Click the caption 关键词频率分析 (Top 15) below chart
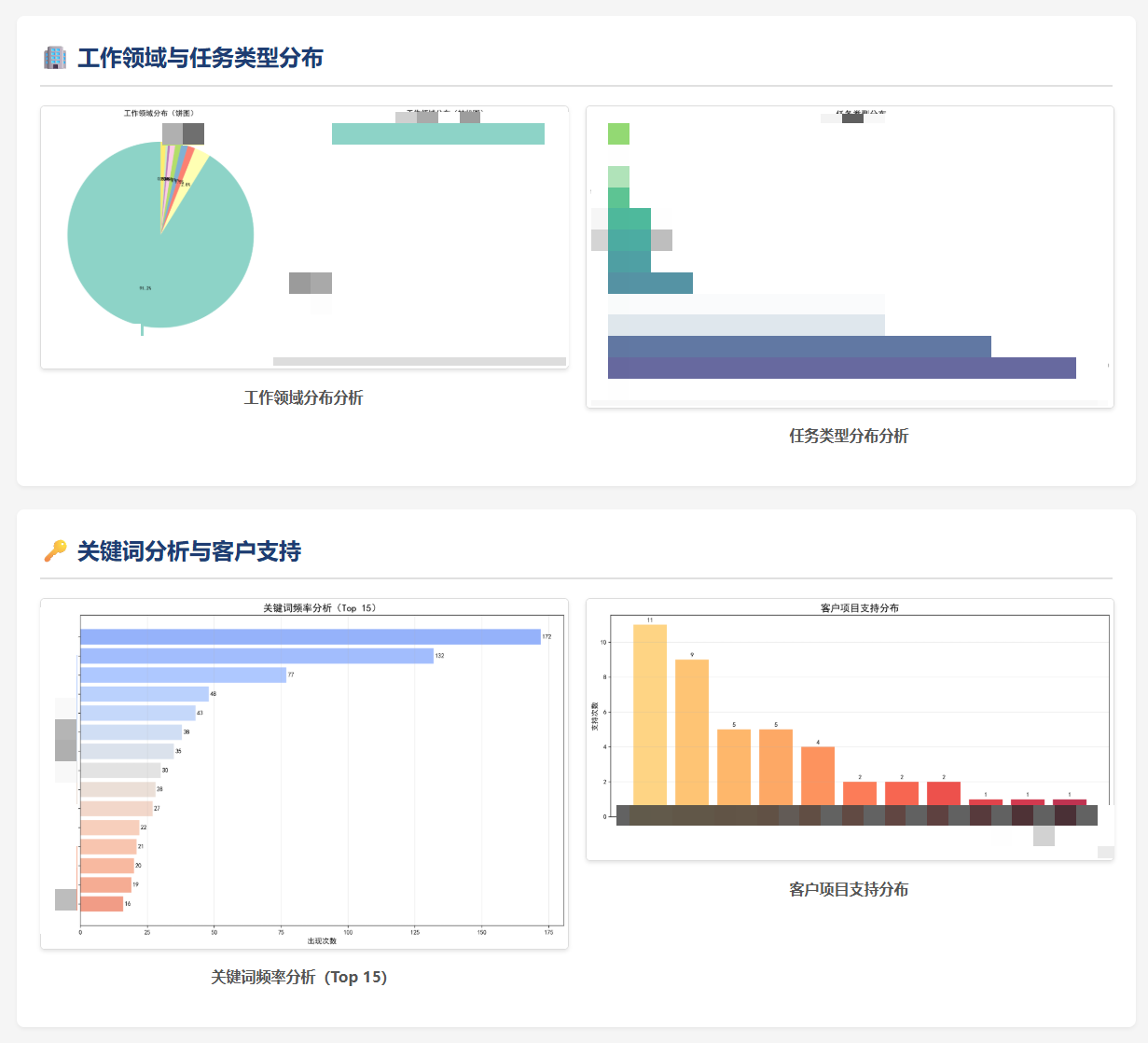Image resolution: width=1148 pixels, height=1043 pixels. pyautogui.click(x=298, y=977)
